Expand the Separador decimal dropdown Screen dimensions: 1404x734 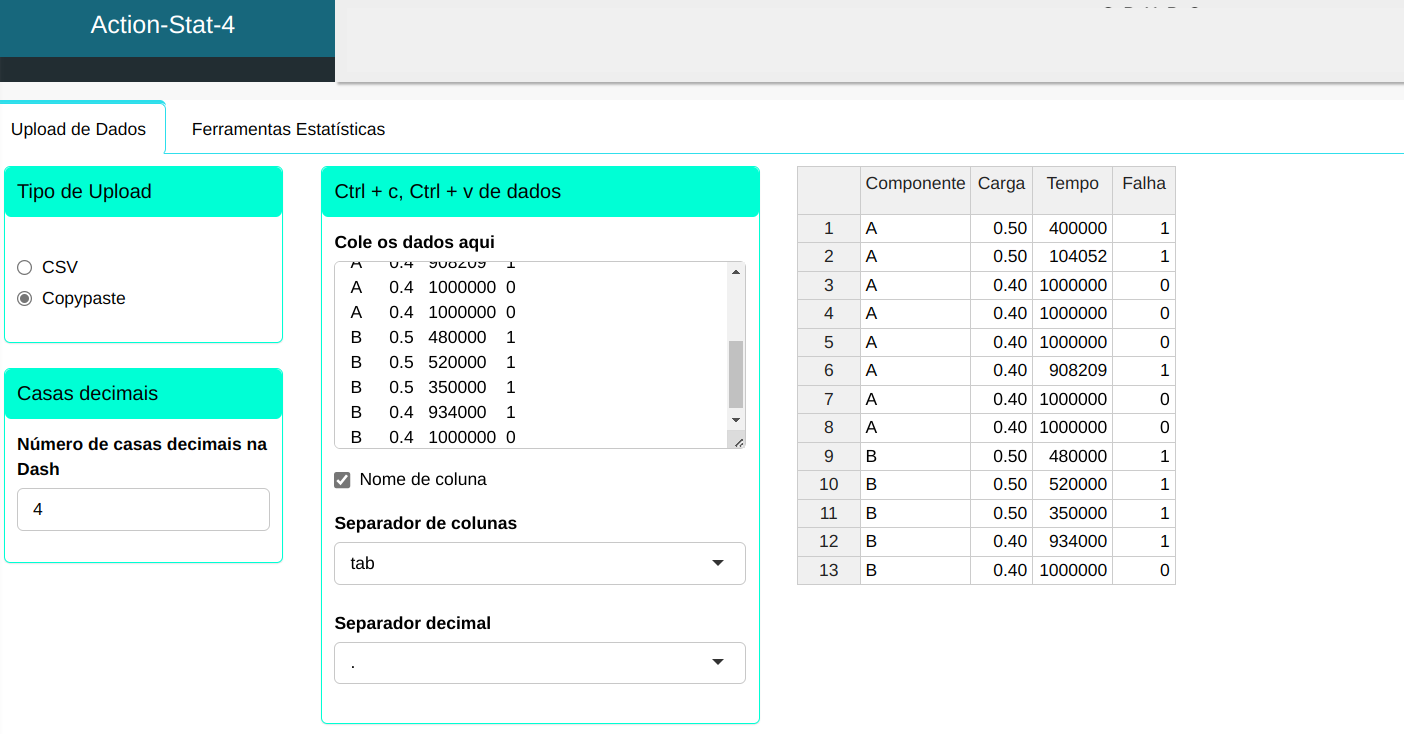pyautogui.click(x=539, y=663)
